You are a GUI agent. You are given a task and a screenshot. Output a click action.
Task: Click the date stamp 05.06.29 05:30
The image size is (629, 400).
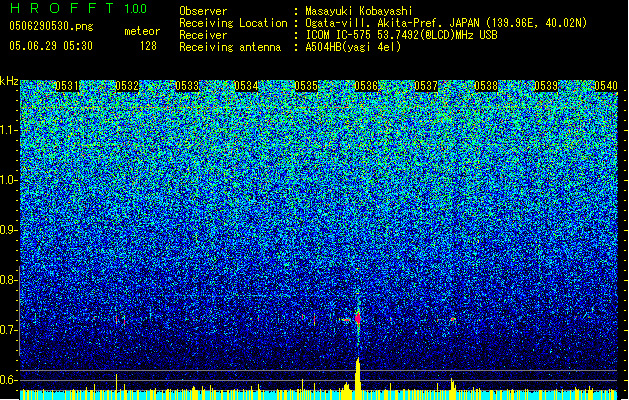pyautogui.click(x=51, y=46)
